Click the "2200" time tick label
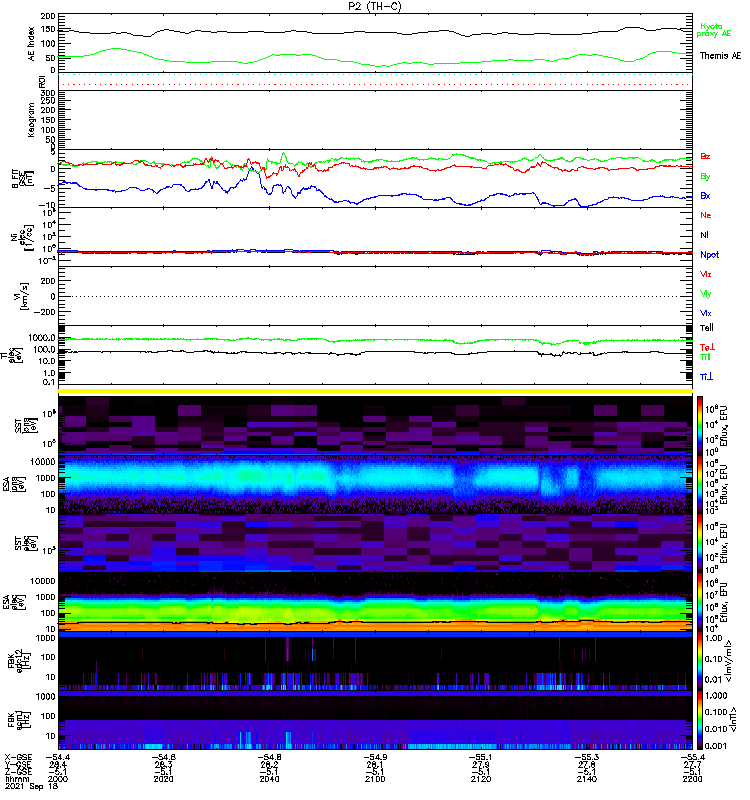 point(692,779)
